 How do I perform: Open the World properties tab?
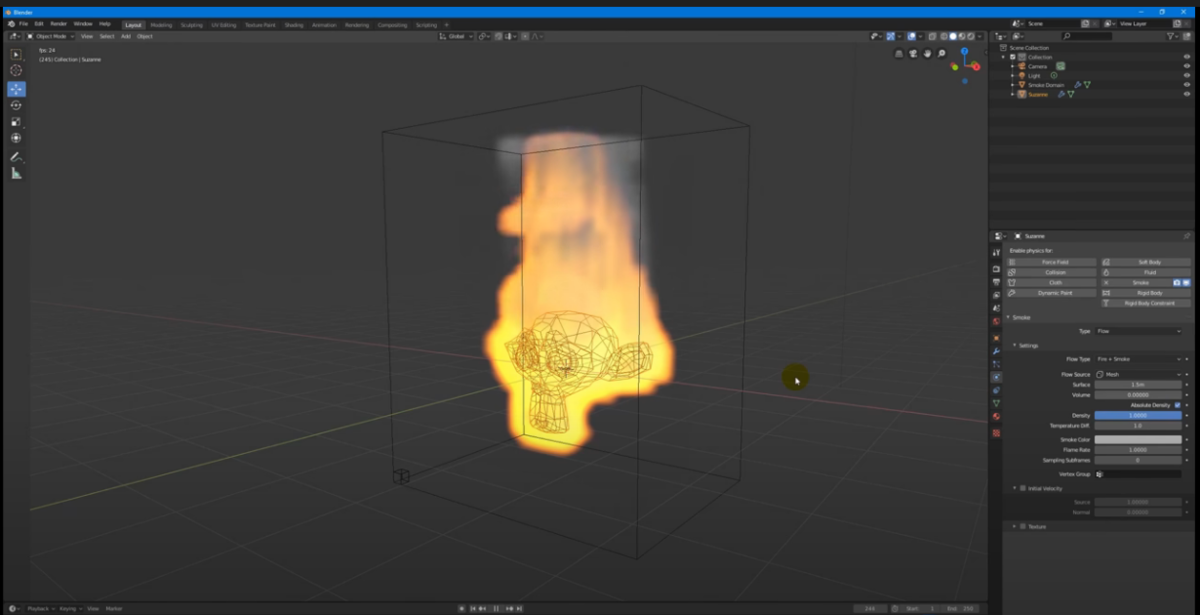tap(996, 322)
